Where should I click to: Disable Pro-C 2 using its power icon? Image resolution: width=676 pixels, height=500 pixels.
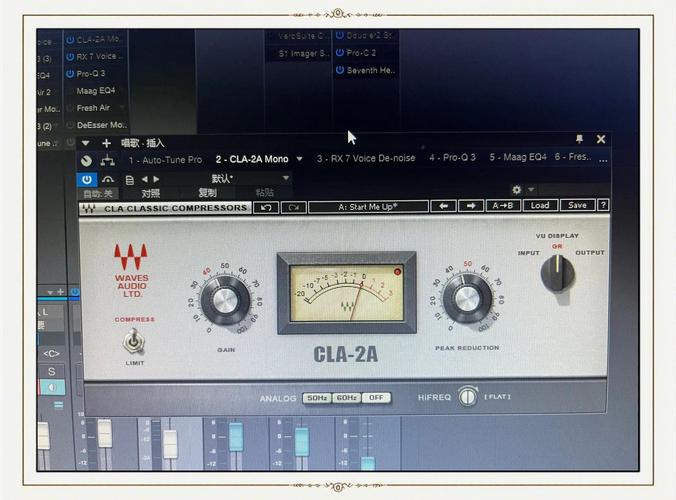pyautogui.click(x=340, y=52)
